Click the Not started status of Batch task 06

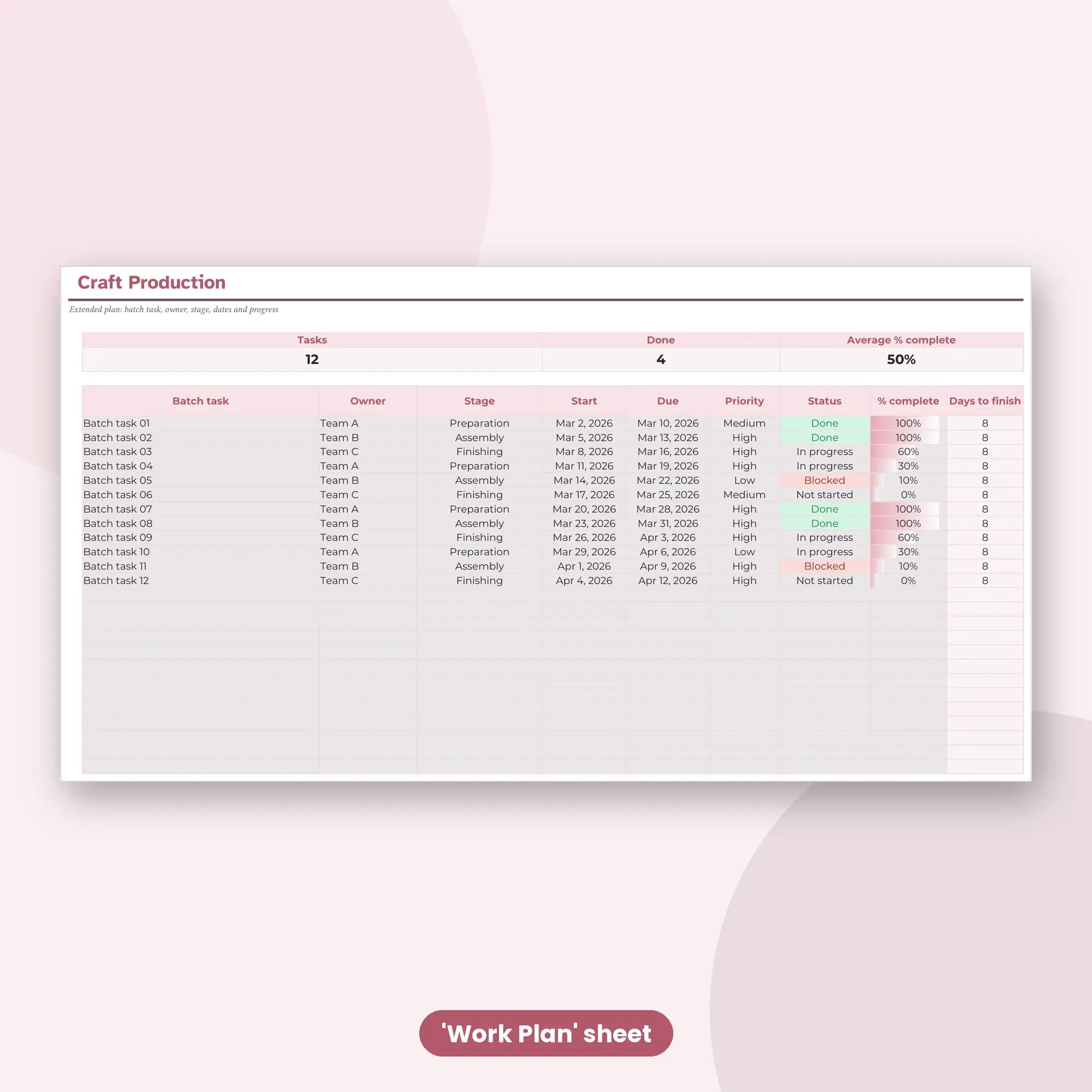[x=824, y=495]
